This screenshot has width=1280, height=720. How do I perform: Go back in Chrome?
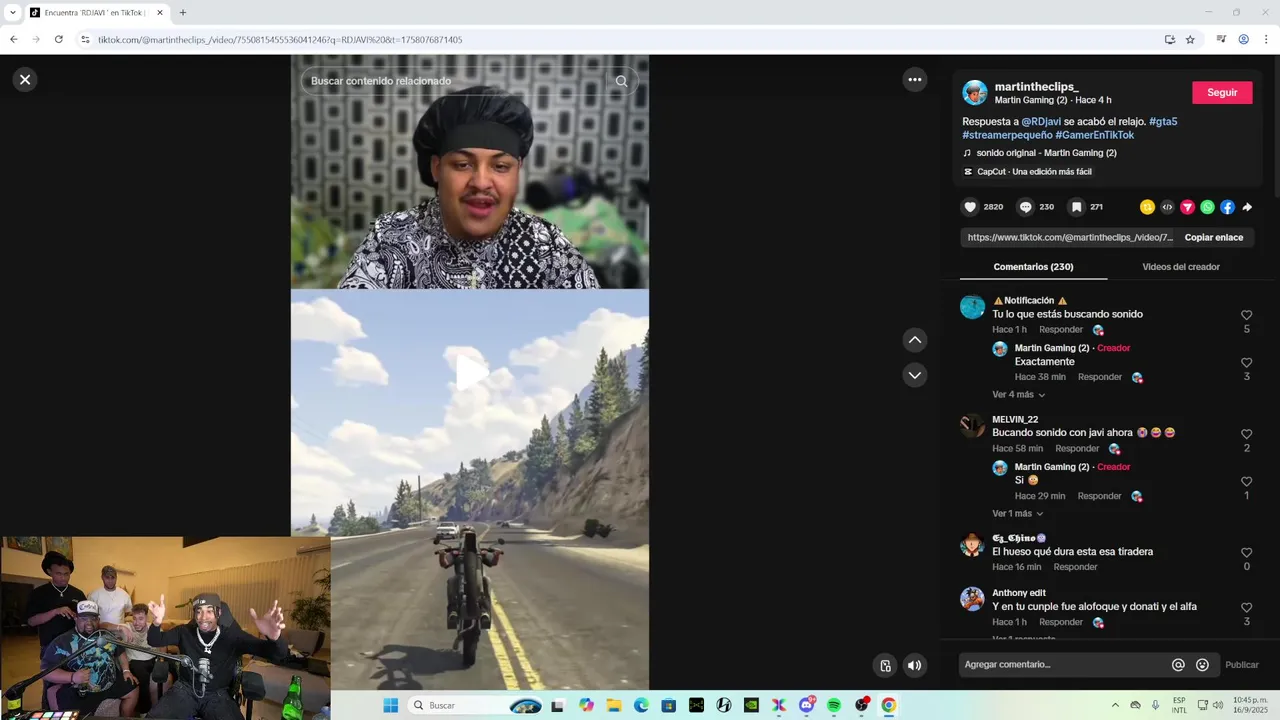click(14, 40)
